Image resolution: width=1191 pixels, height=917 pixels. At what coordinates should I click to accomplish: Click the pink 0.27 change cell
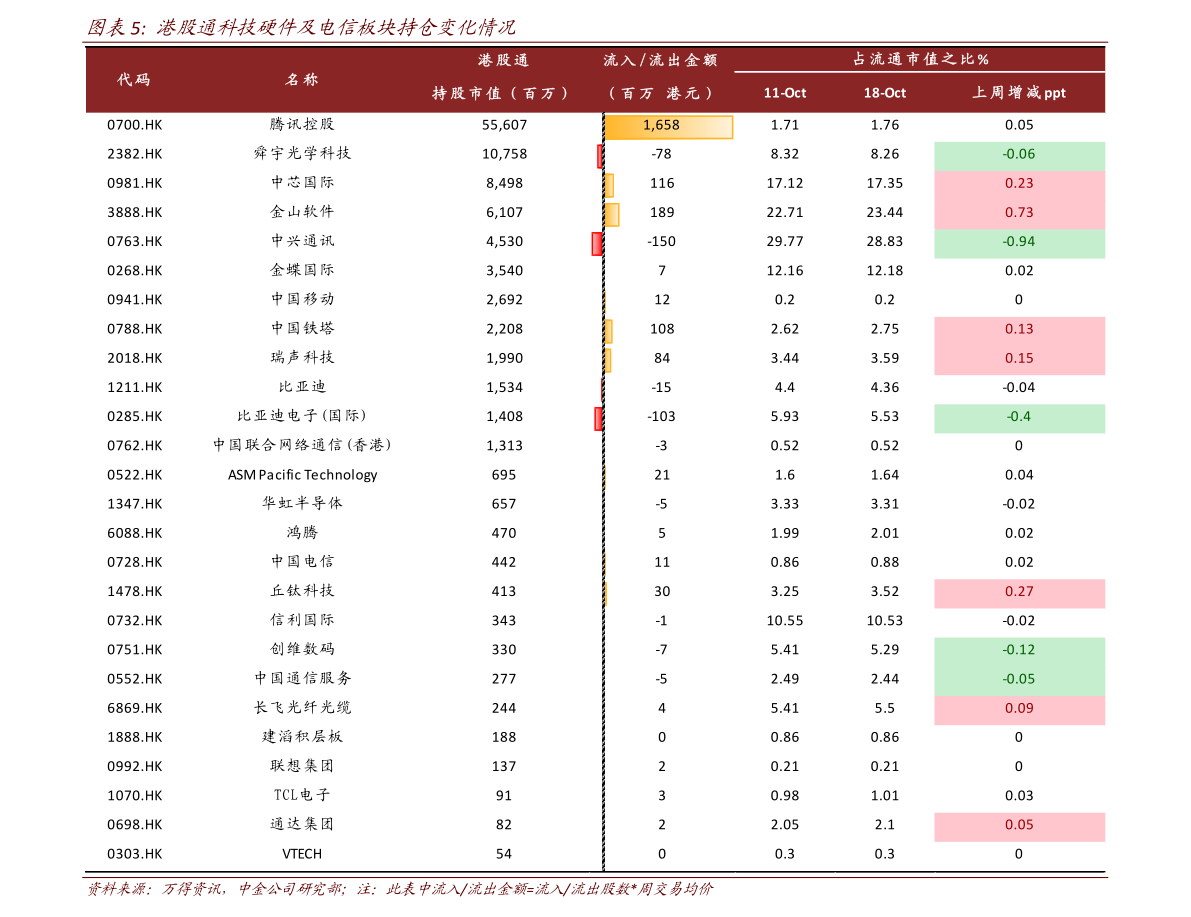pos(1019,592)
